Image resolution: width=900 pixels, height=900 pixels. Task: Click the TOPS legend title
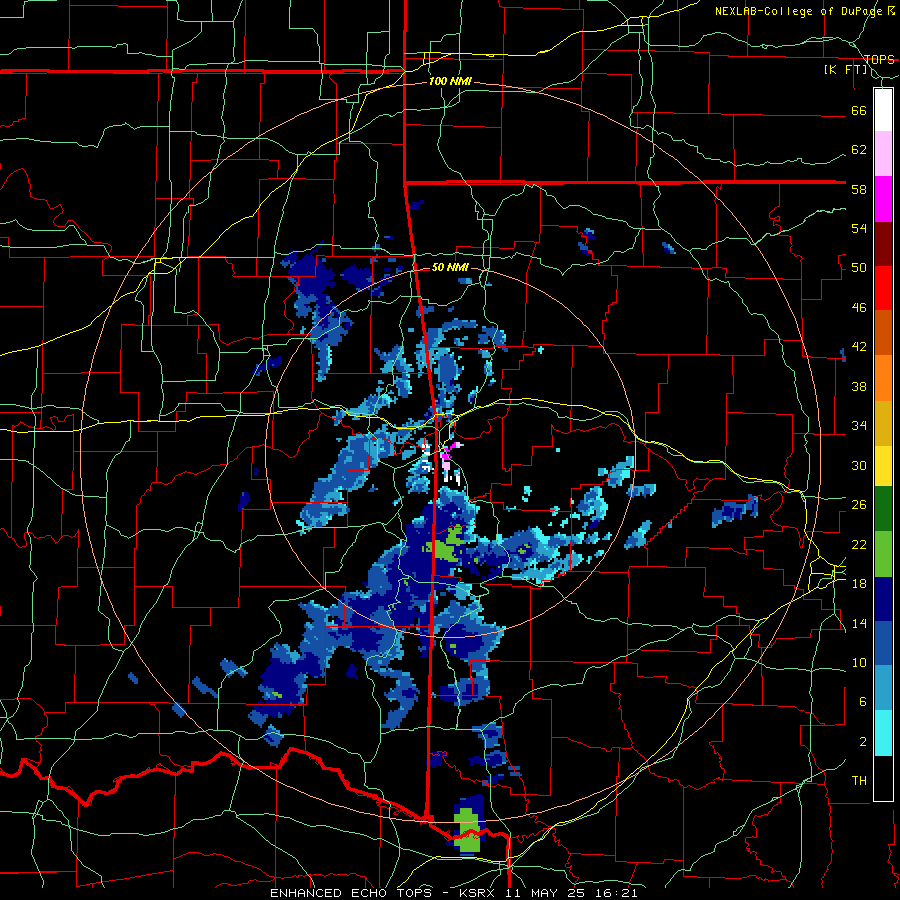click(879, 60)
